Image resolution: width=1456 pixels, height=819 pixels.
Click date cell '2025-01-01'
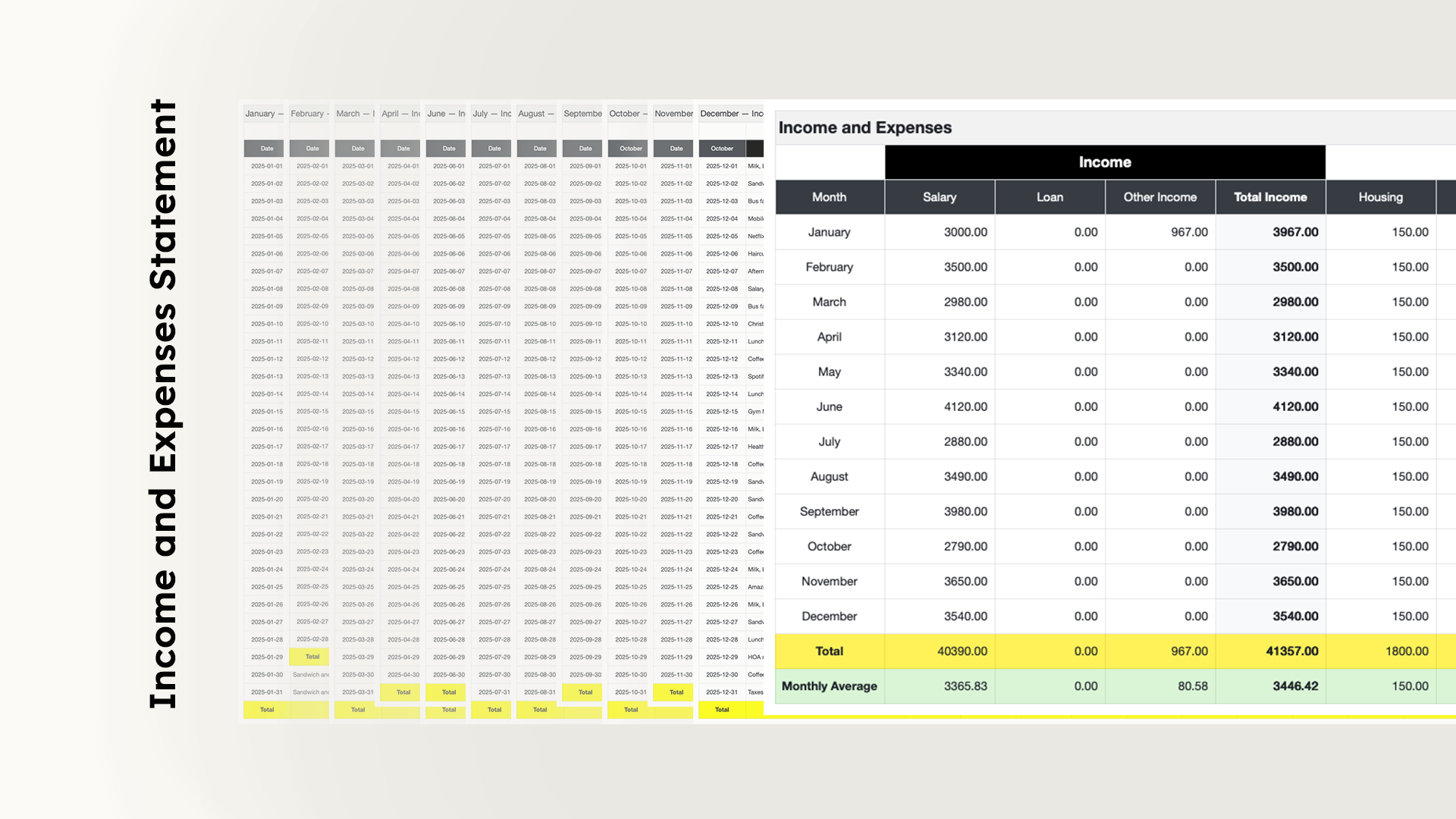tap(267, 166)
